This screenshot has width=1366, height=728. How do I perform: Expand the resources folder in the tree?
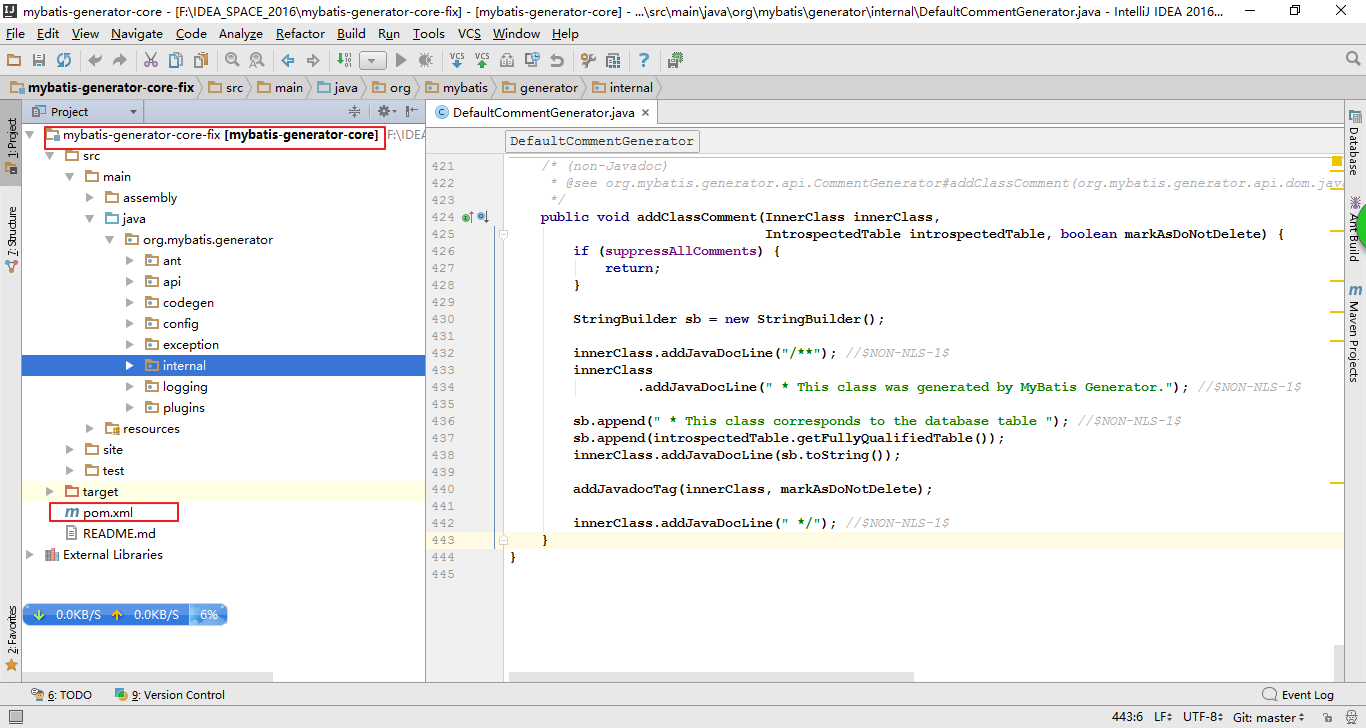(x=90, y=429)
